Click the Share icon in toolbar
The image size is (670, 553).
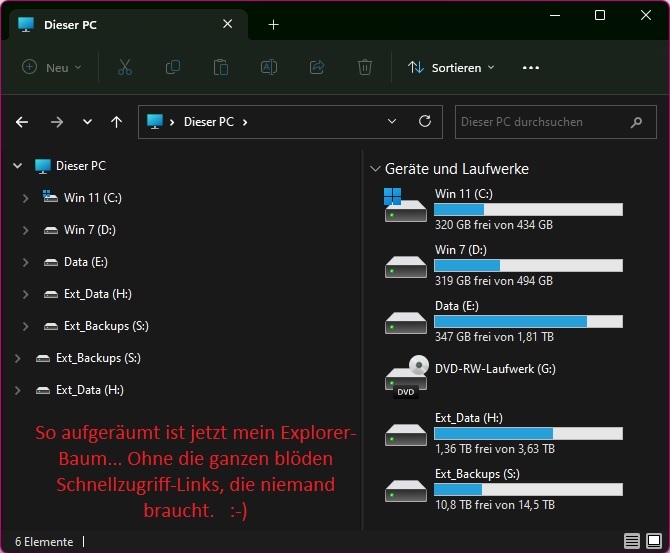pos(317,67)
